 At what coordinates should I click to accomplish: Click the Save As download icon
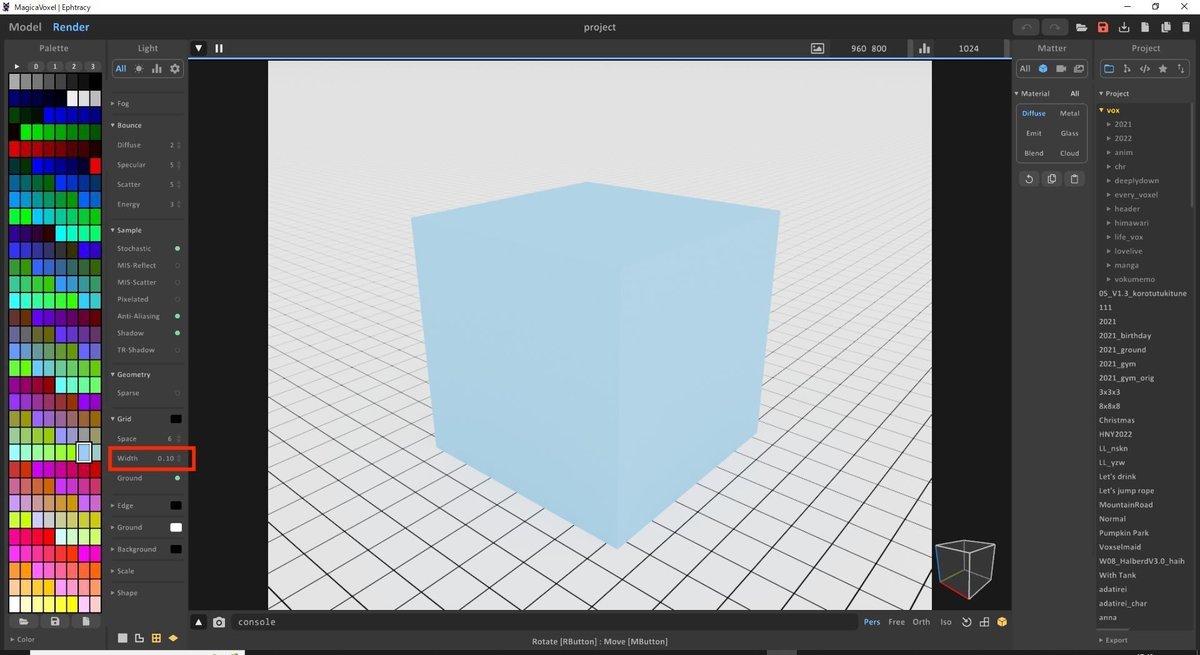(x=1124, y=27)
